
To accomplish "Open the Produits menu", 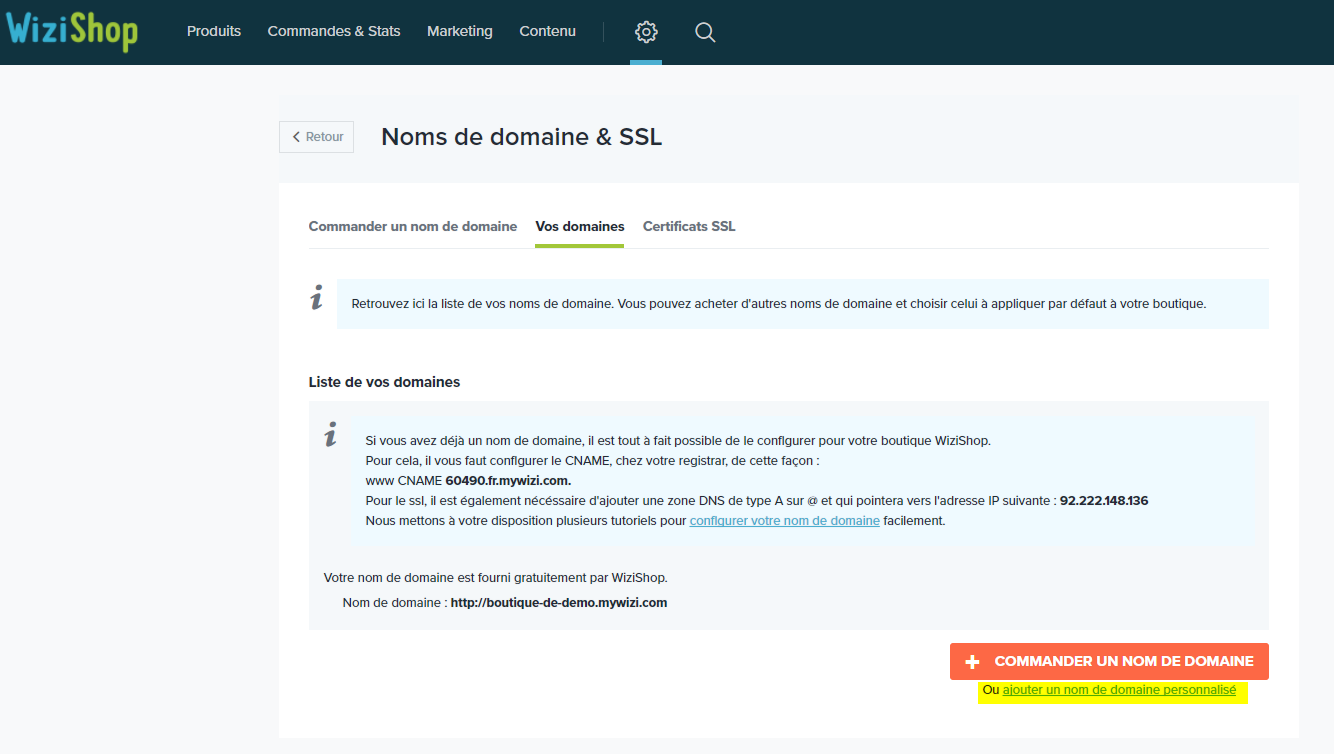I will point(214,31).
